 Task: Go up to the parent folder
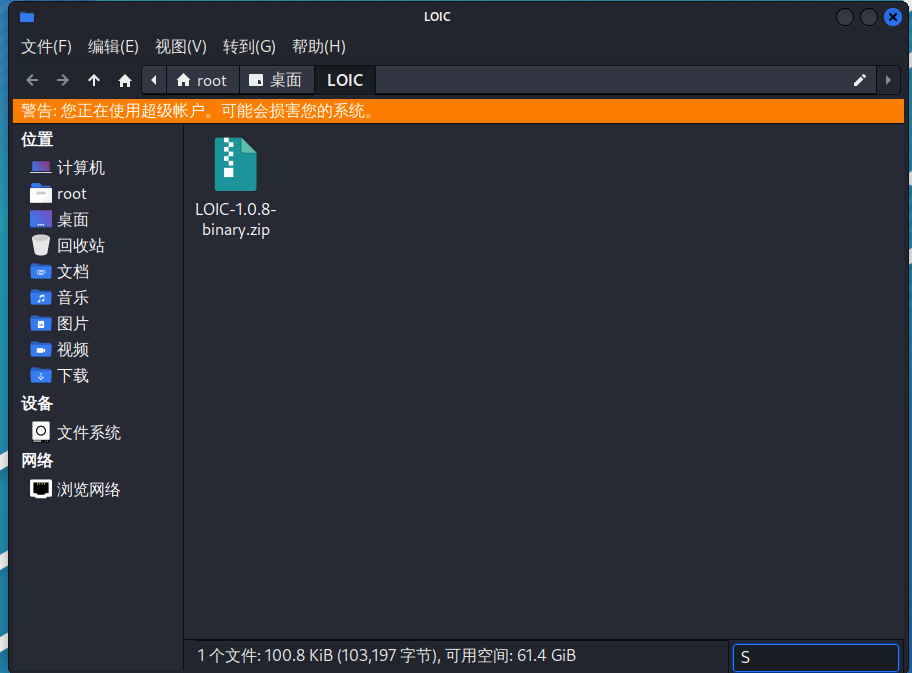click(93, 80)
